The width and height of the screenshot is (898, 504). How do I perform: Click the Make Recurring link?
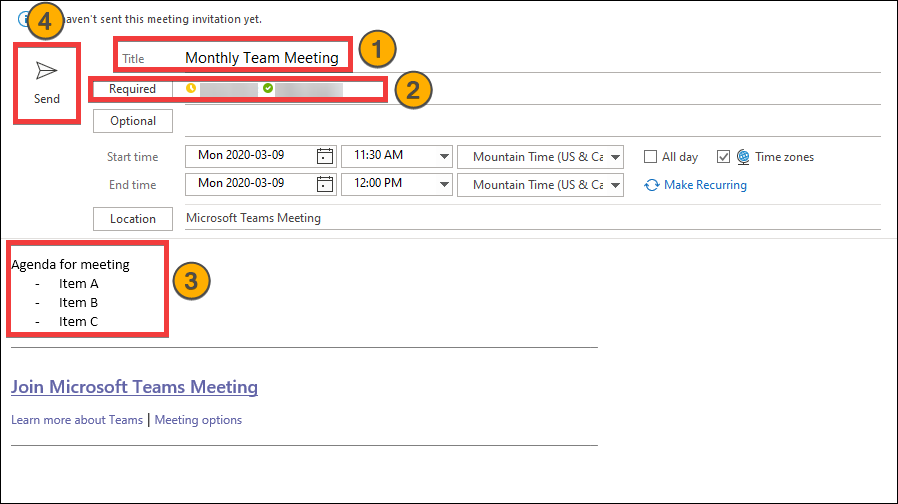[x=705, y=185]
